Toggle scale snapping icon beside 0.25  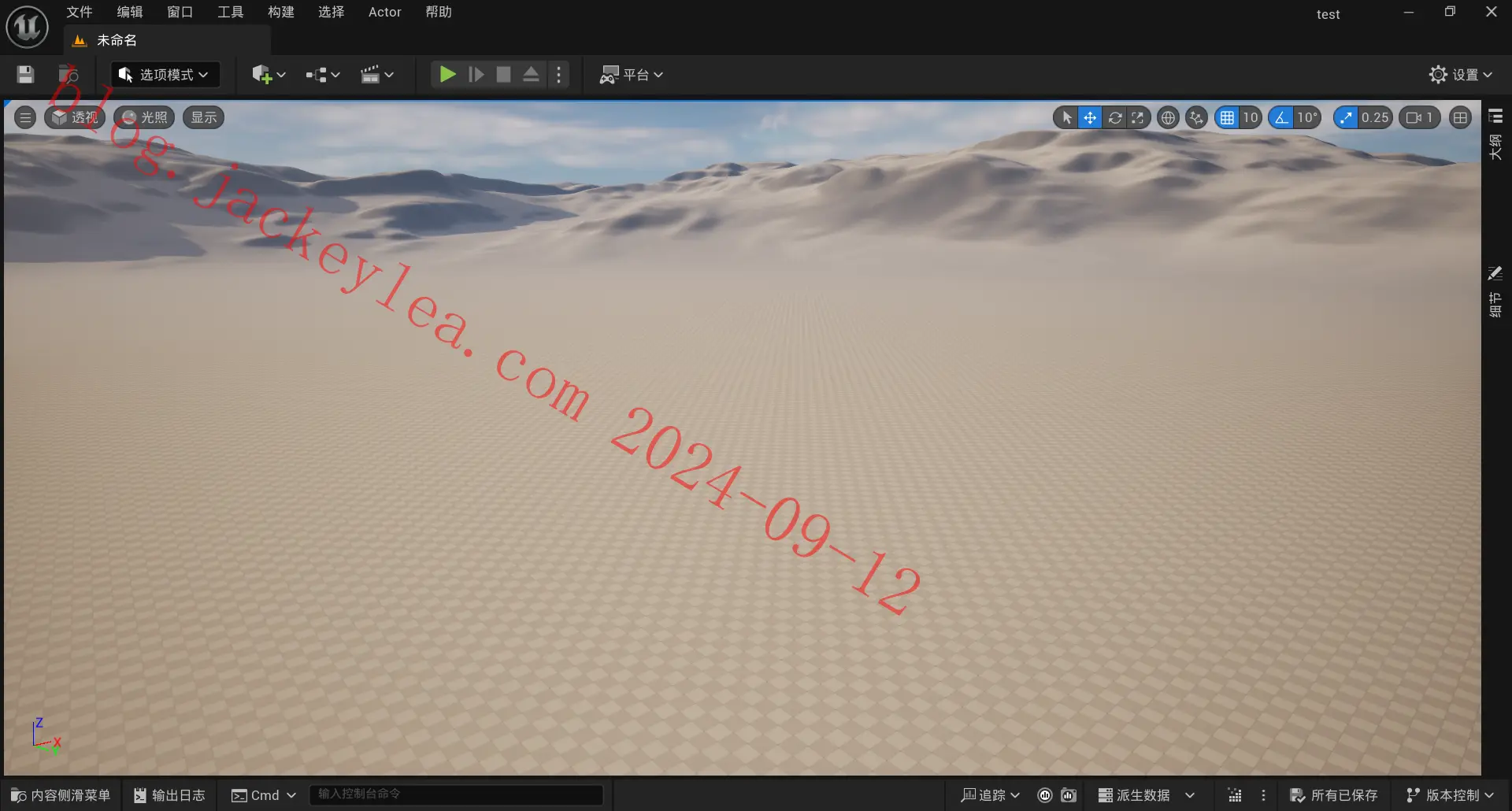(1346, 118)
